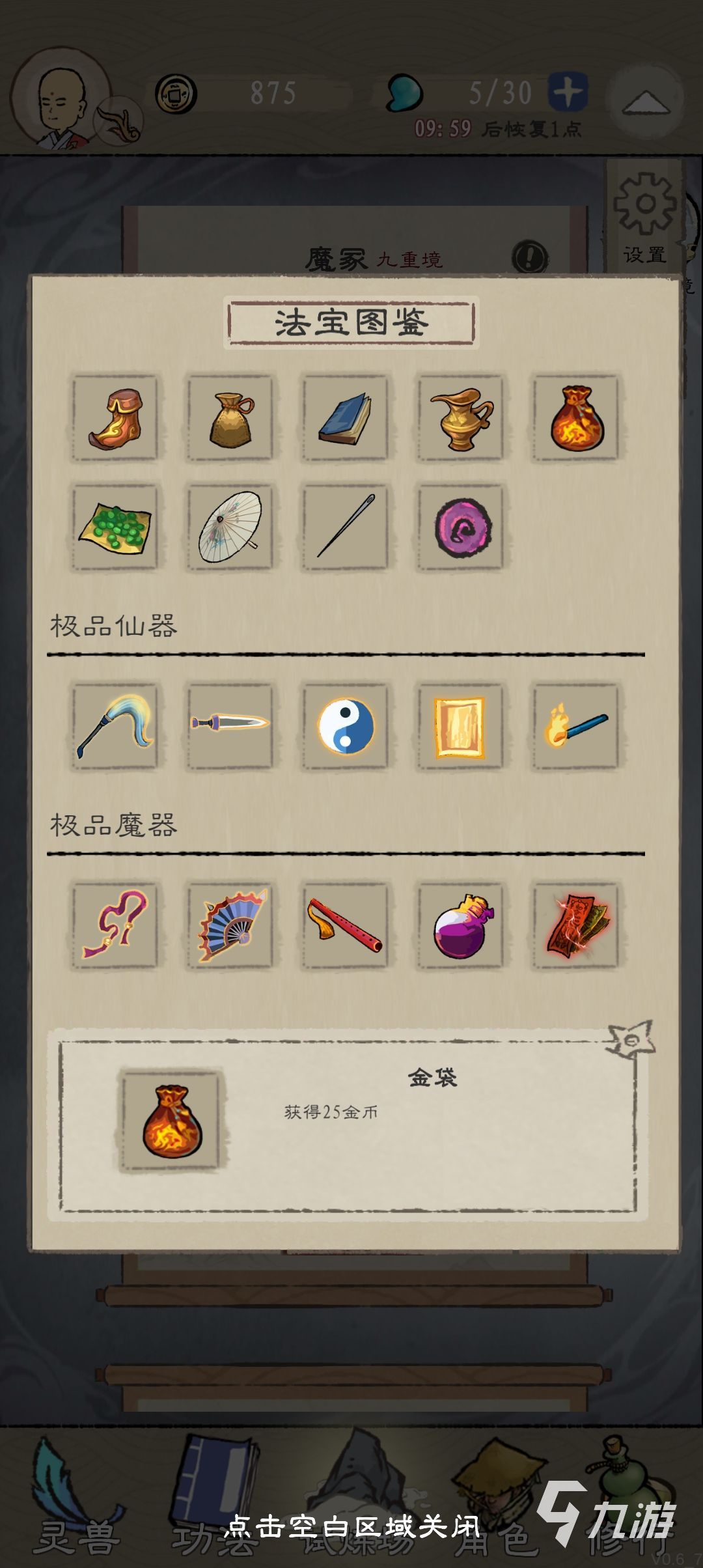Choose the red flute demon artifact
This screenshot has width=703, height=1568.
point(345,926)
